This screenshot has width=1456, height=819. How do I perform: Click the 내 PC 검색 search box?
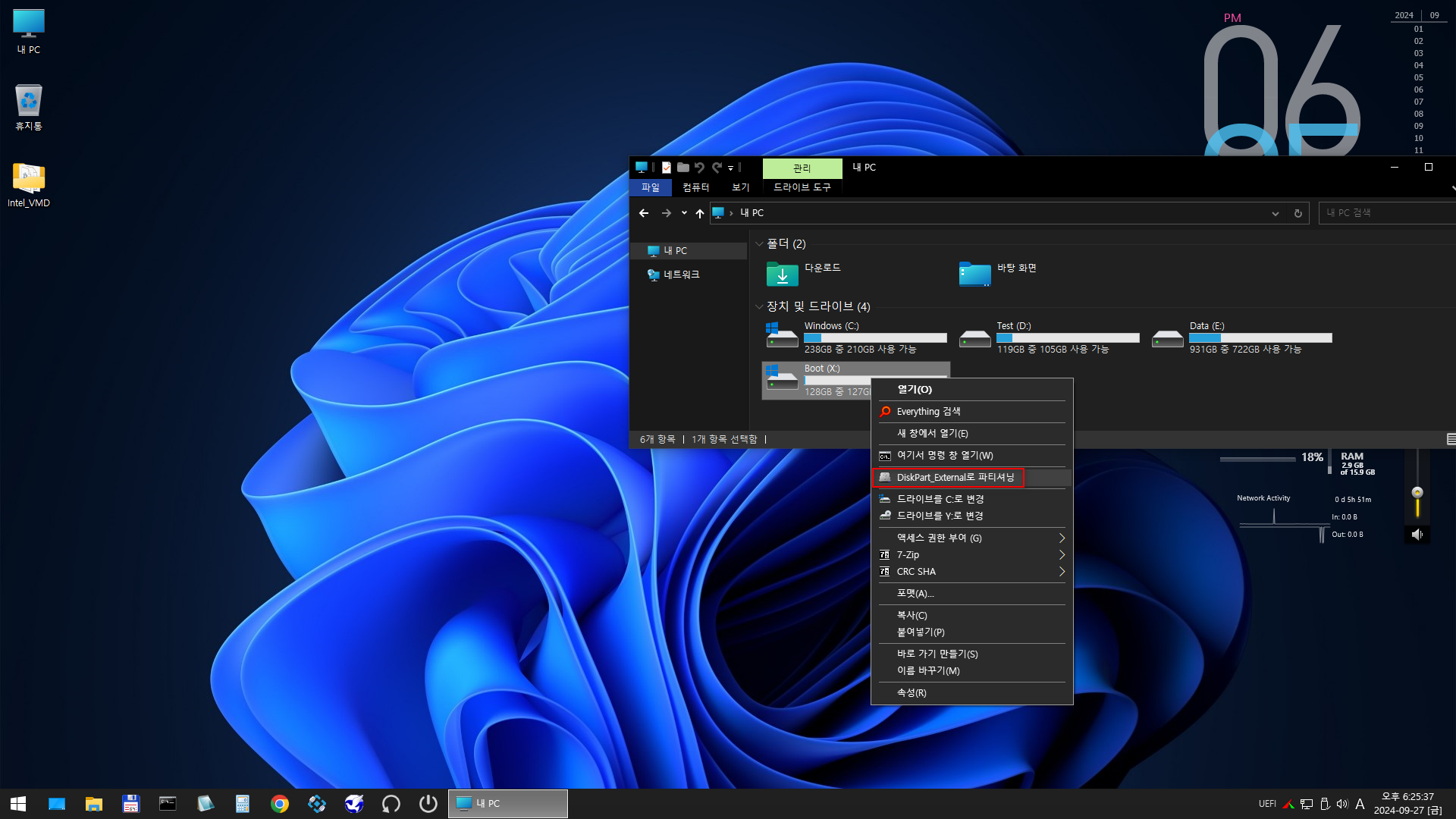tap(1386, 213)
